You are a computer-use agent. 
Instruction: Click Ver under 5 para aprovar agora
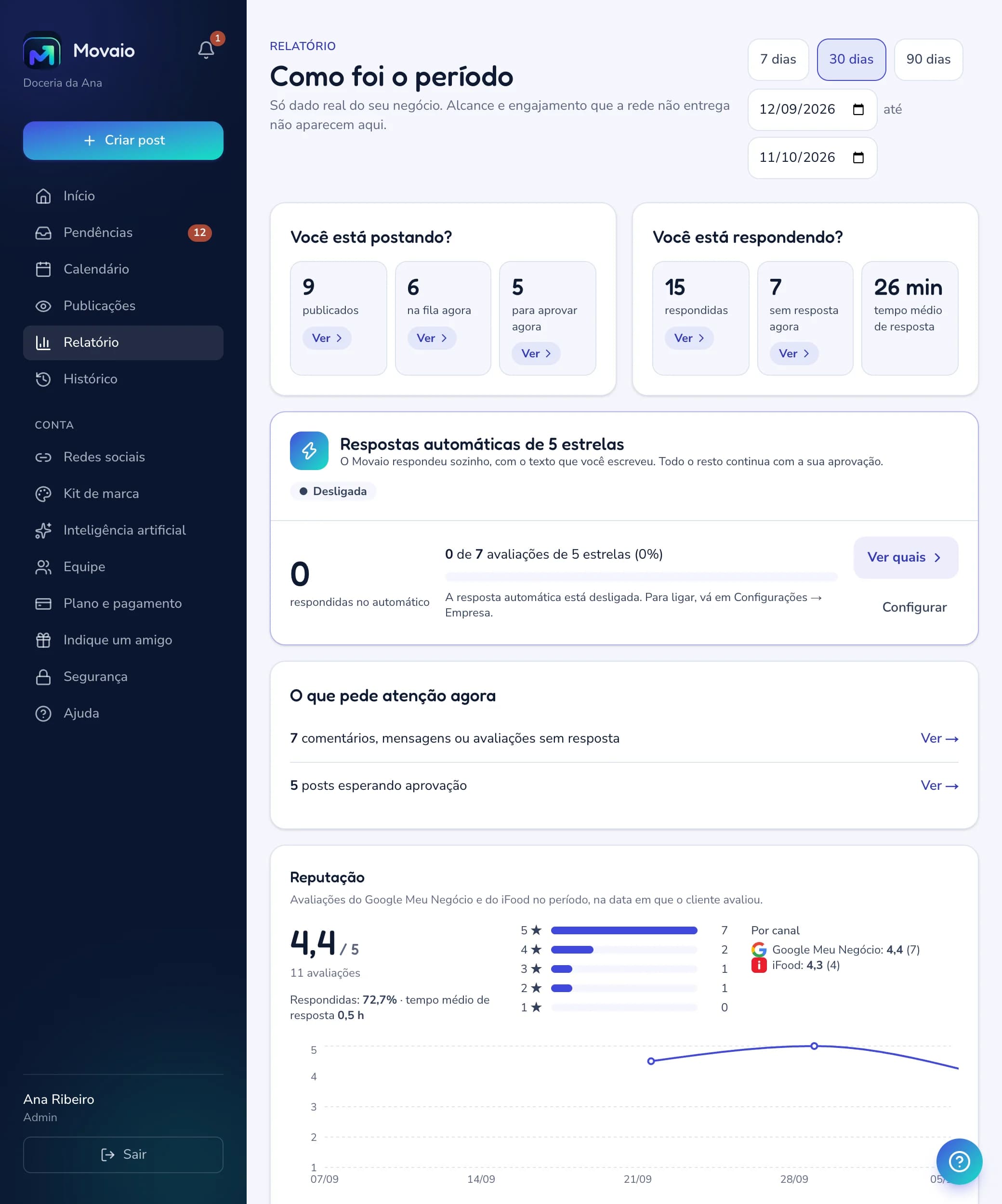536,354
